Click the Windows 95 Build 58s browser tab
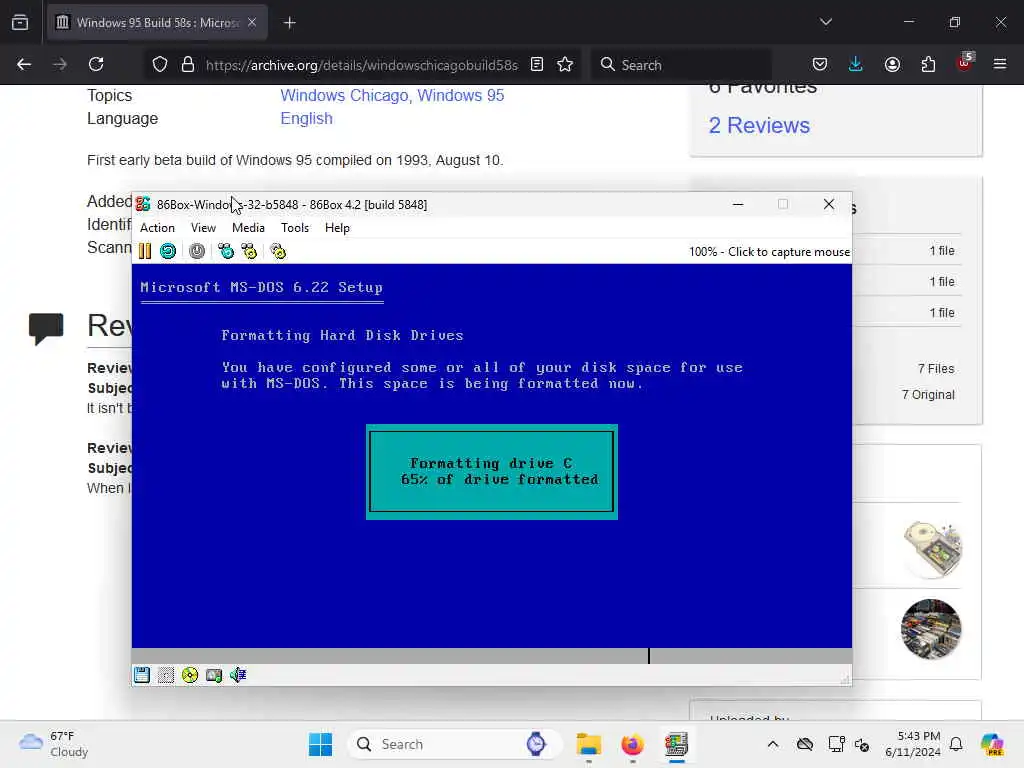The image size is (1024, 768). coord(157,23)
